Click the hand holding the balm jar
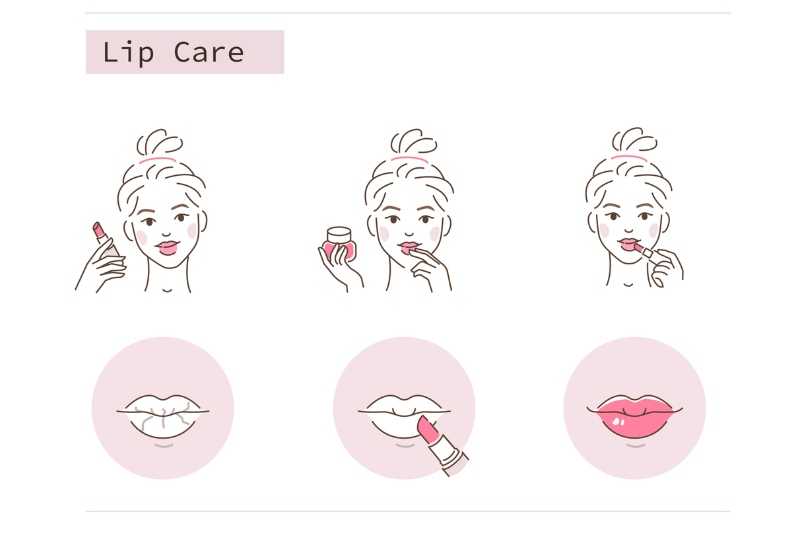Screen dimensions: 800x533 (x=339, y=267)
